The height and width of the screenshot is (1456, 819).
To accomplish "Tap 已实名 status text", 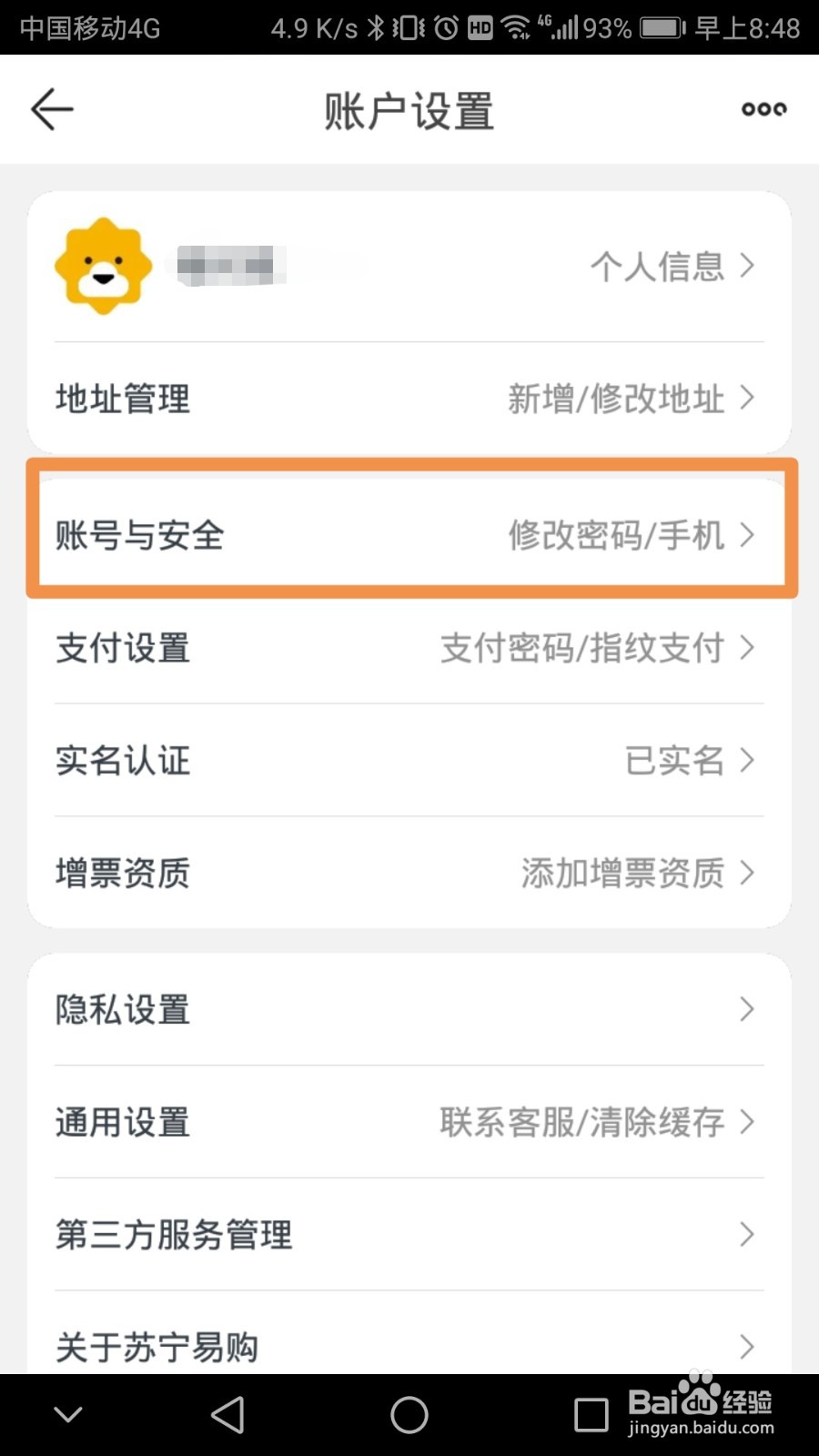I will click(674, 761).
